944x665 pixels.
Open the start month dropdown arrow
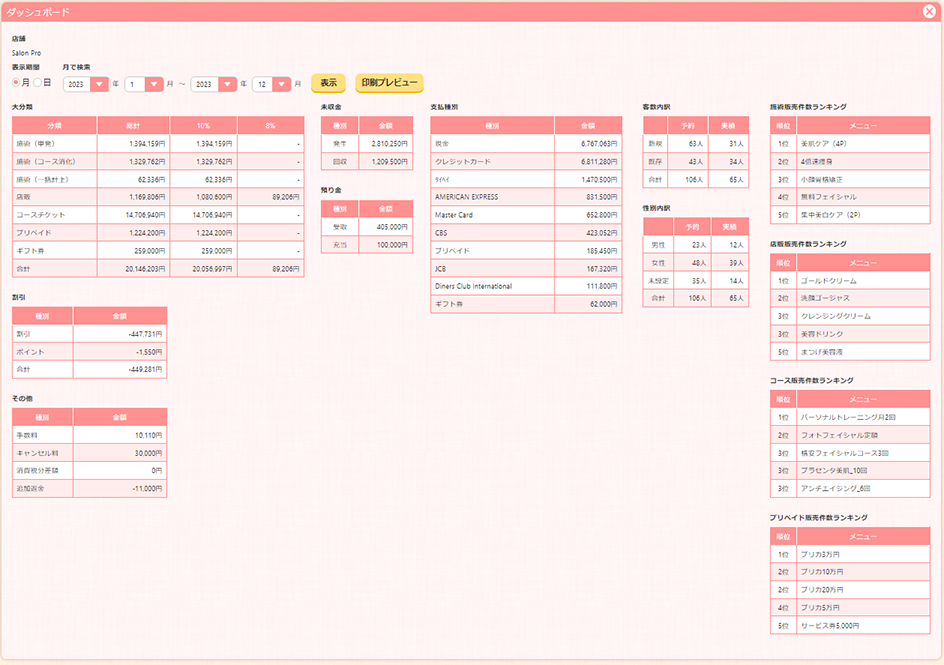[154, 84]
